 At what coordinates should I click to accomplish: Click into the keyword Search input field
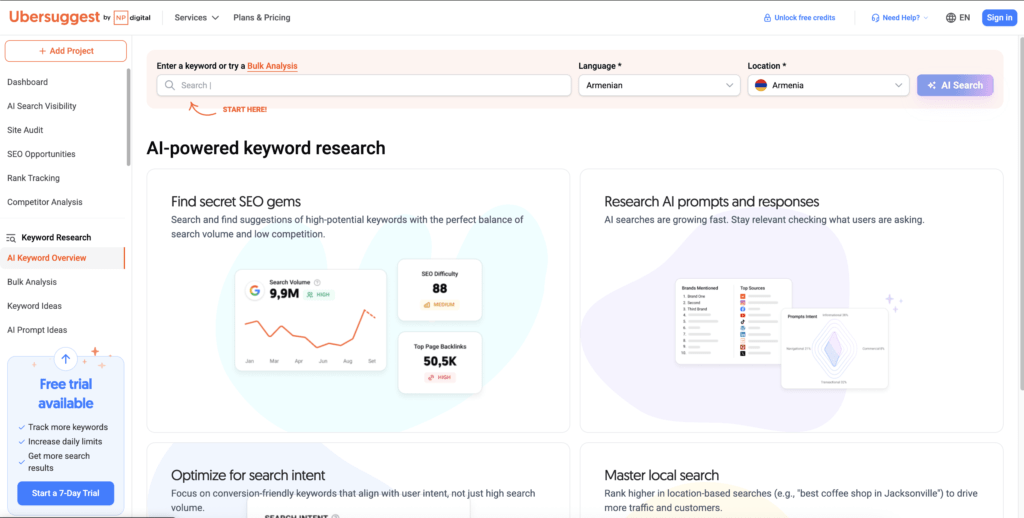[364, 86]
